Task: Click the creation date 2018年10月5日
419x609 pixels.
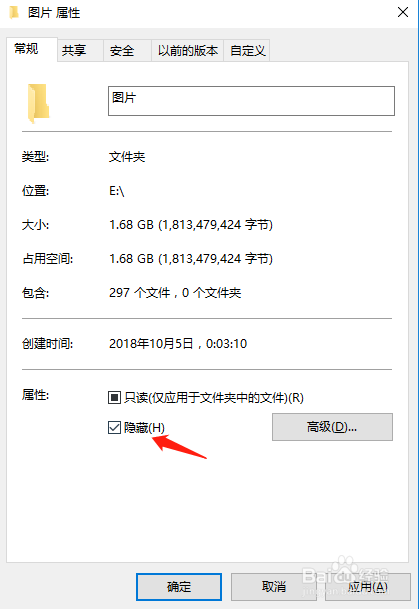Action: (151, 344)
